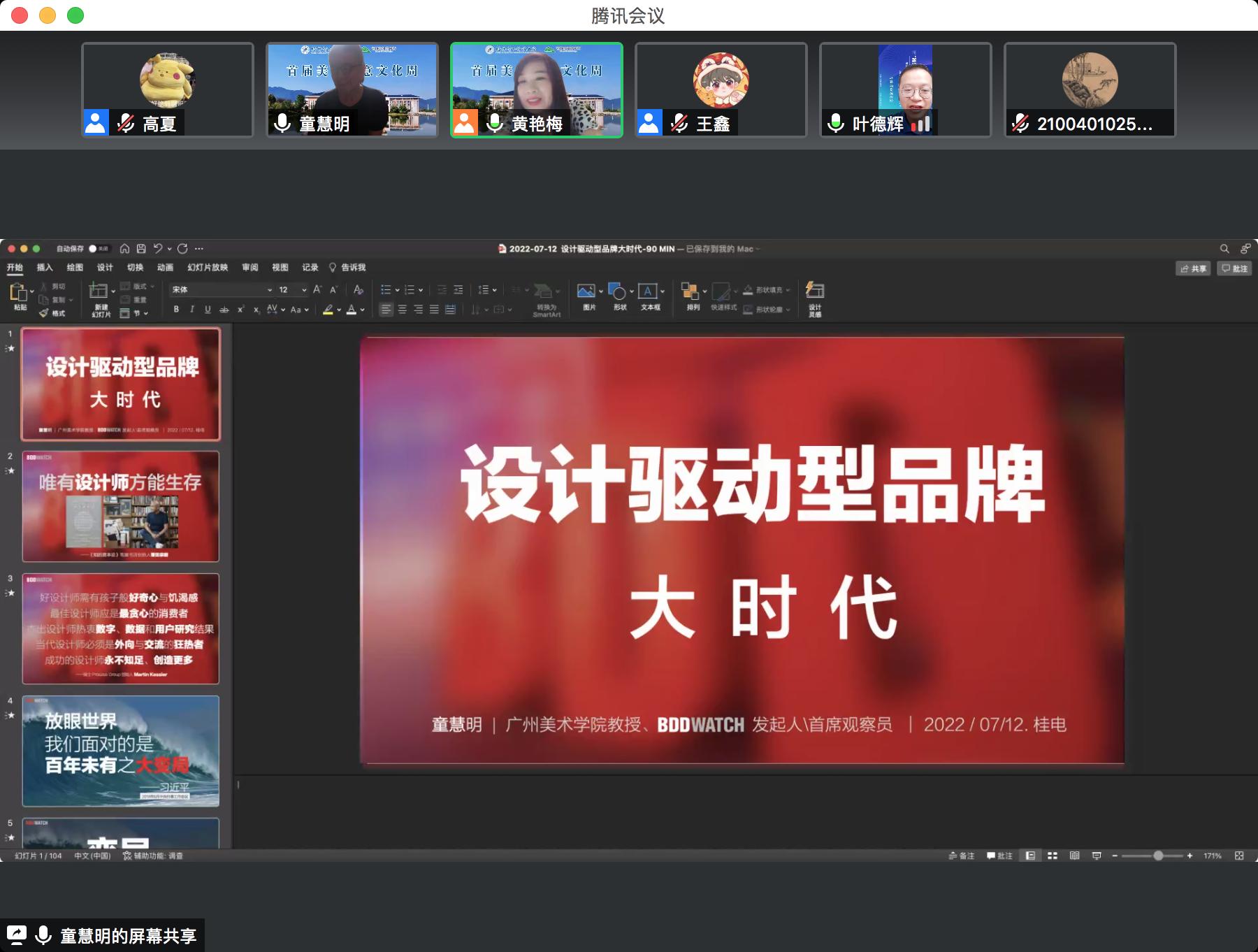Click the zoom slider in status bar

(1158, 856)
